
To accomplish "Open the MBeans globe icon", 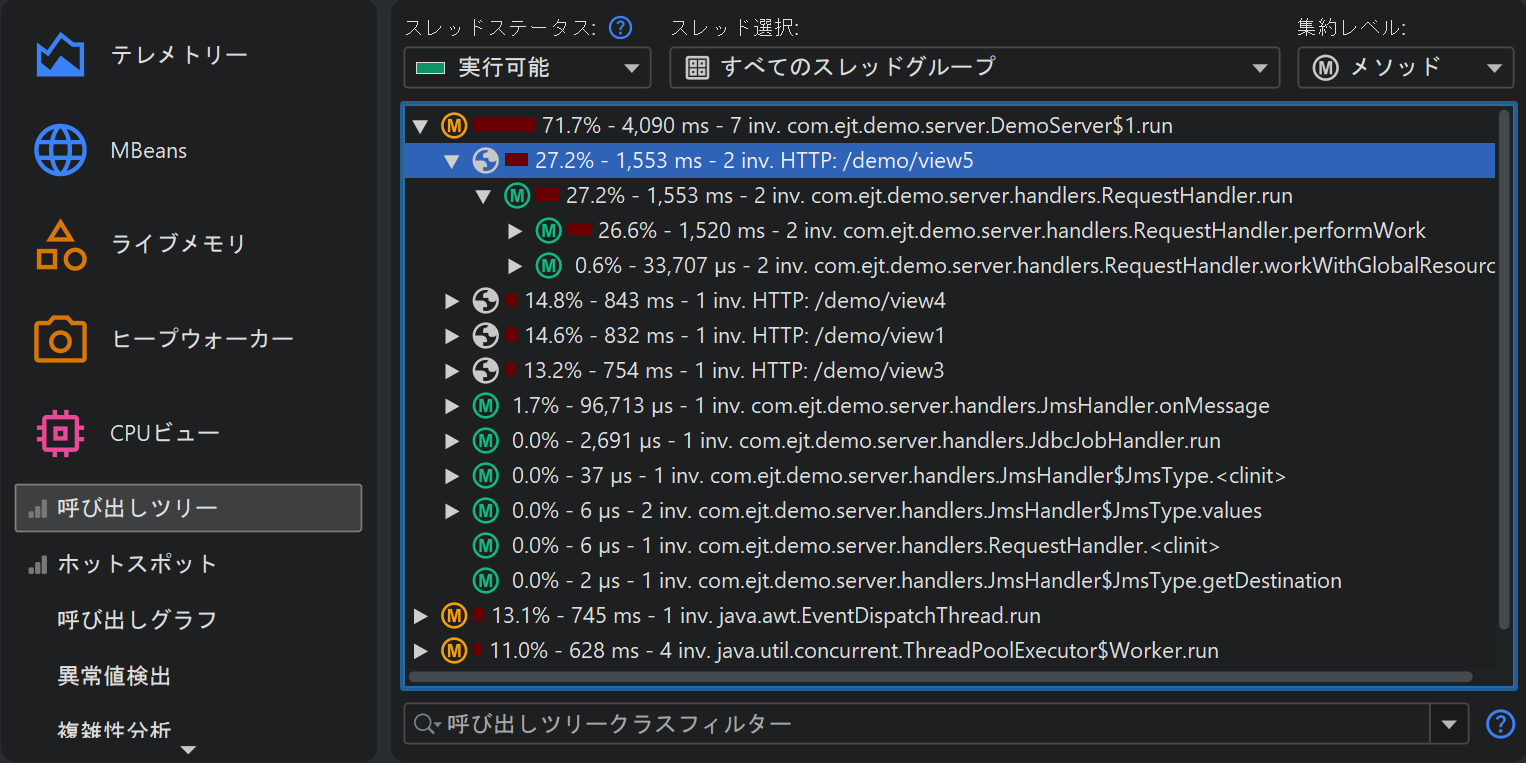I will pyautogui.click(x=60, y=151).
